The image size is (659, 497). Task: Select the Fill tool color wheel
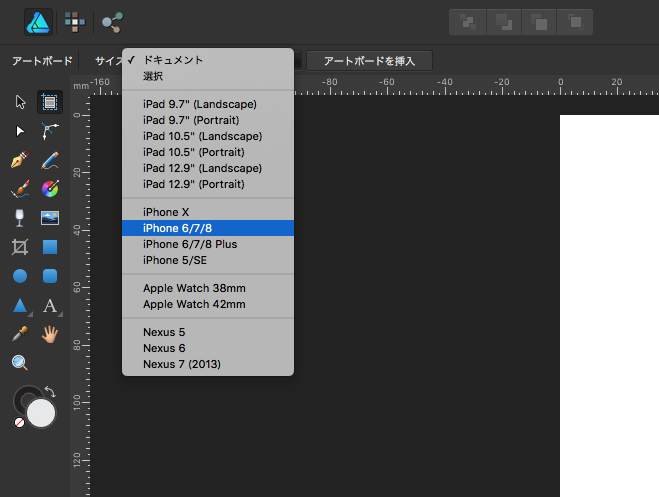pos(50,189)
